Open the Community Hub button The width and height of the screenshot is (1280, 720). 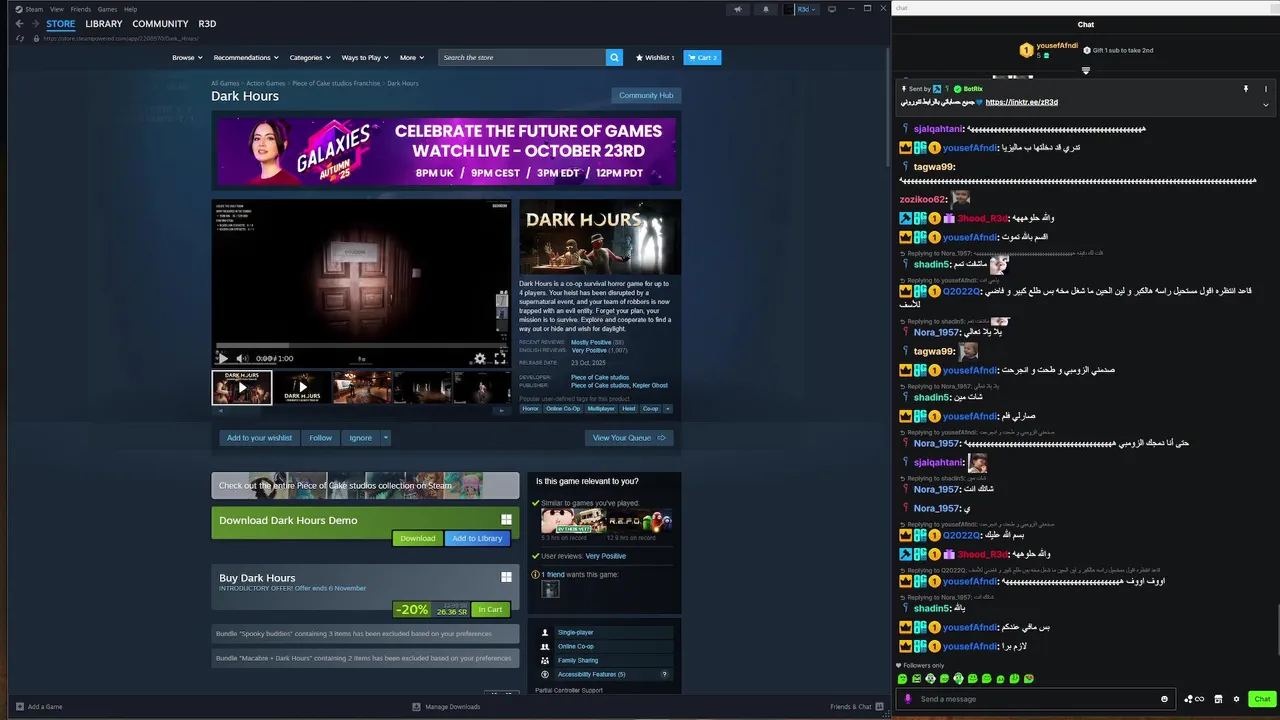click(646, 95)
